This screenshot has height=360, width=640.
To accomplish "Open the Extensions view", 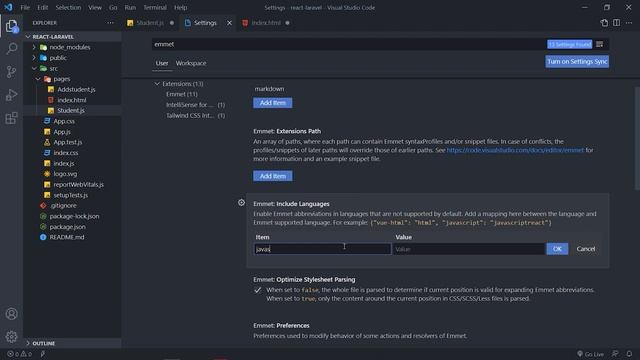I will coord(11,118).
